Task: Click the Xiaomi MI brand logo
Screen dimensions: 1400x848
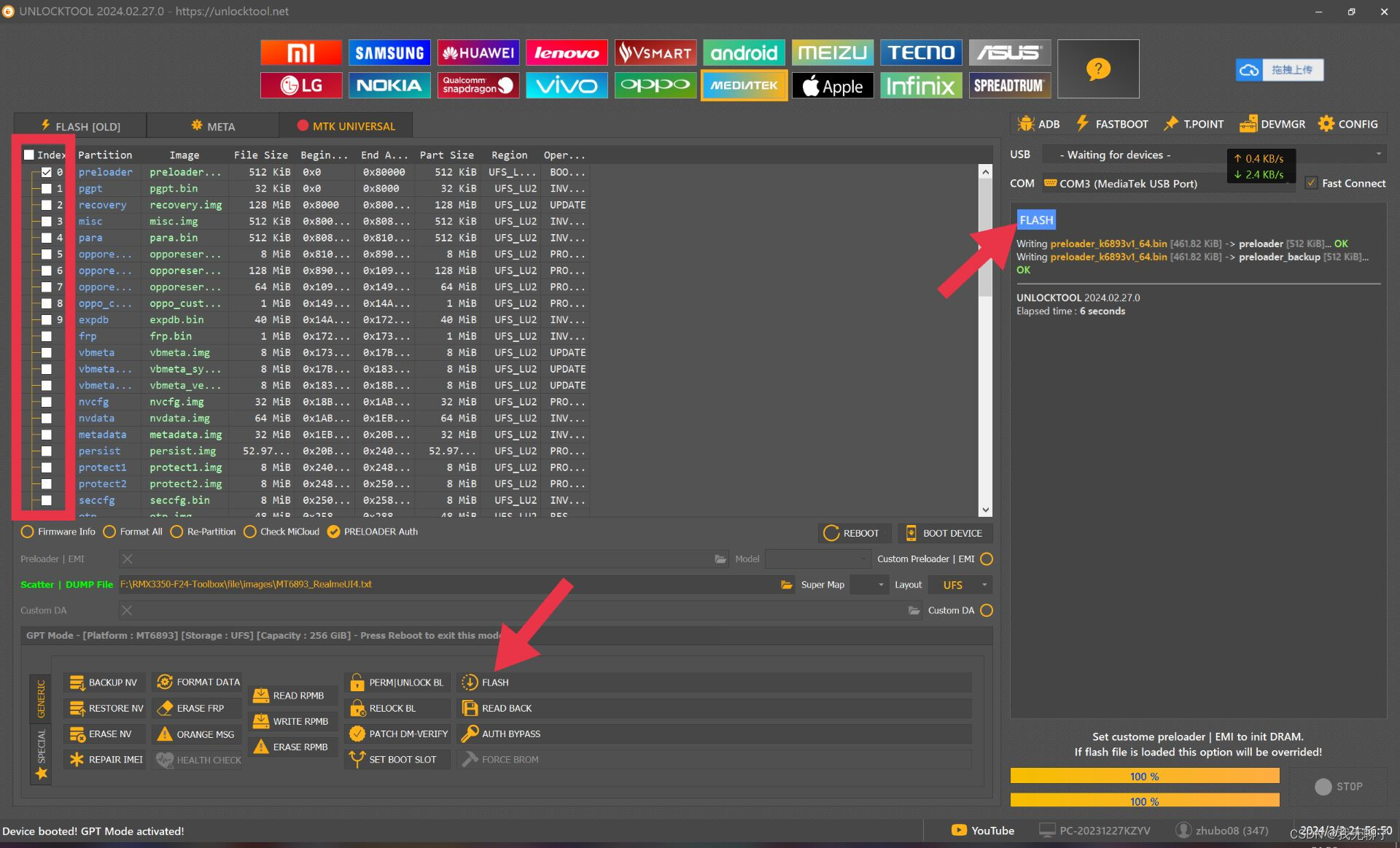Action: point(300,52)
